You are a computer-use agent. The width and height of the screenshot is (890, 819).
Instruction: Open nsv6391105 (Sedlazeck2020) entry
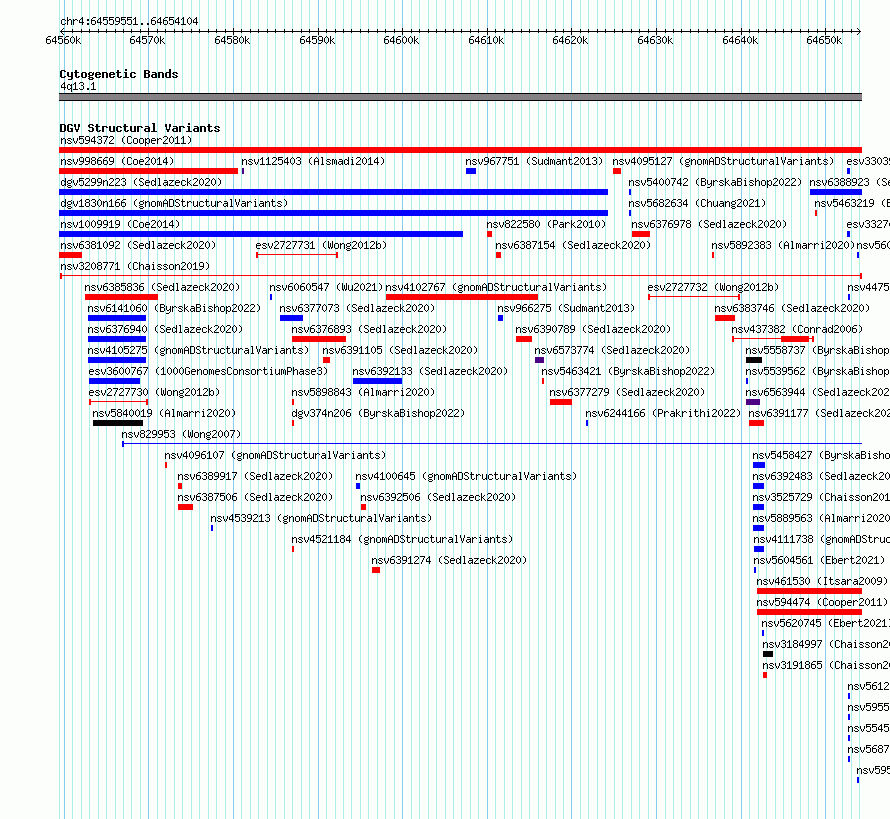tap(400, 350)
